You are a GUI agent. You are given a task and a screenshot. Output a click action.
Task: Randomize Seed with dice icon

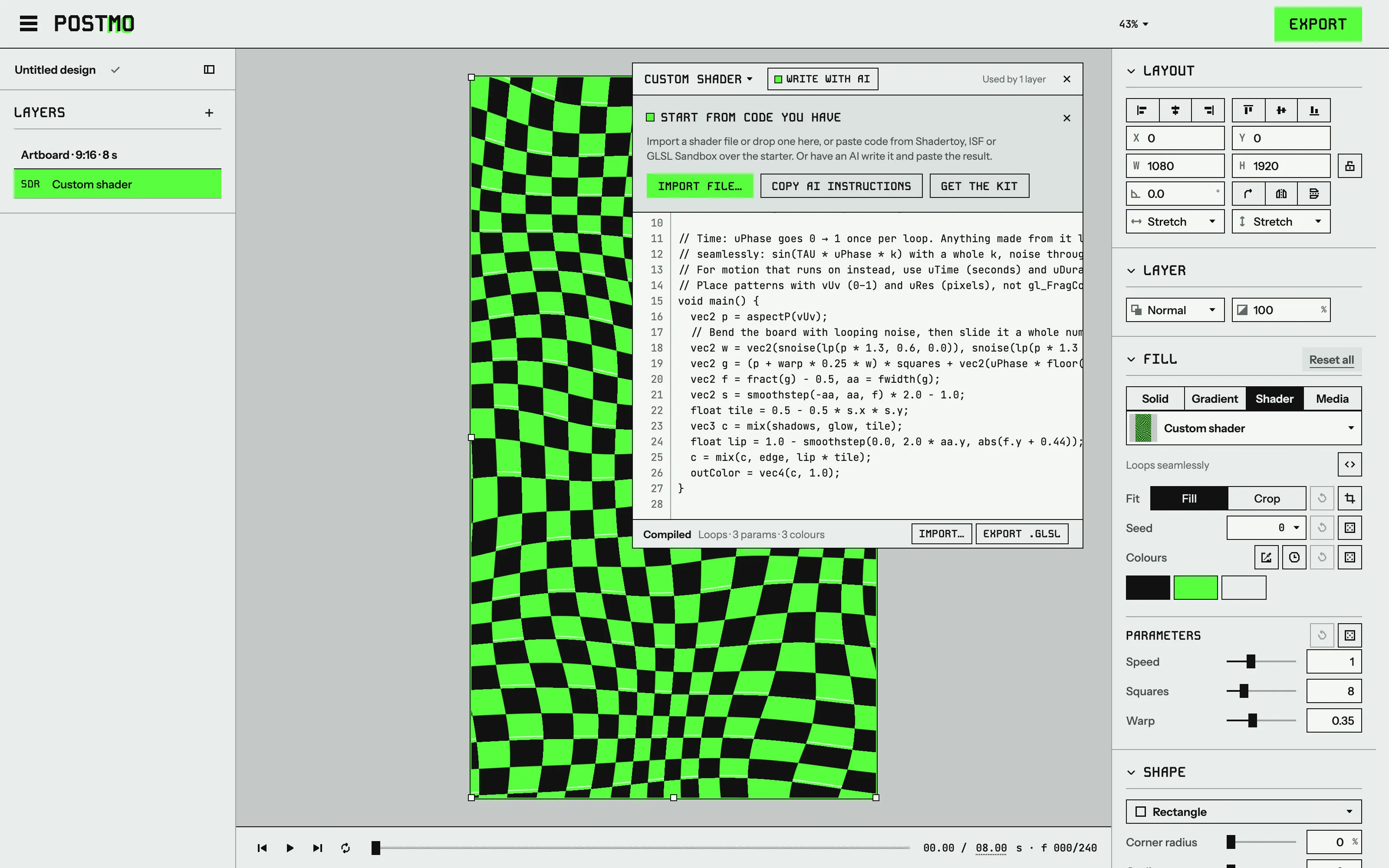[1350, 528]
